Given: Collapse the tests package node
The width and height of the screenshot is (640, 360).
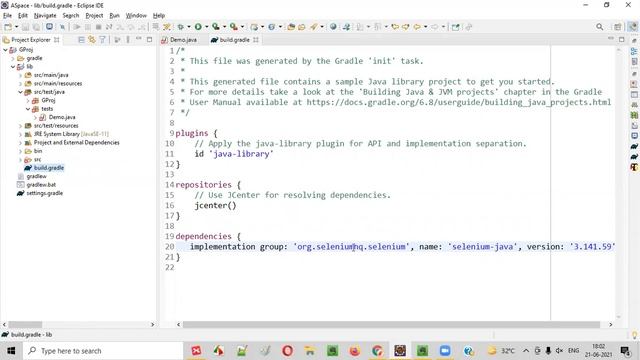Looking at the screenshot, I should click(x=28, y=109).
